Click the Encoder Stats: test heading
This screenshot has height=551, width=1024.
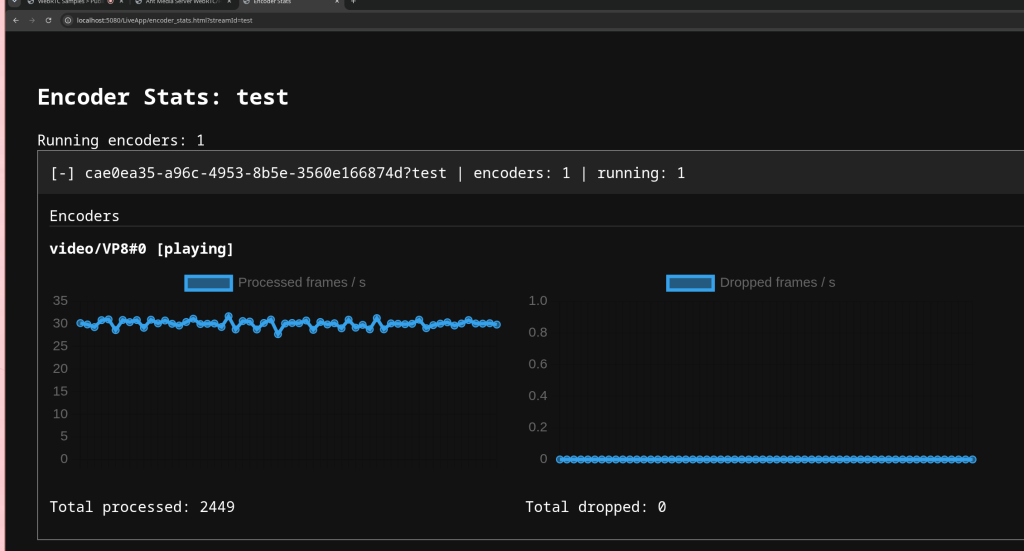[x=163, y=97]
